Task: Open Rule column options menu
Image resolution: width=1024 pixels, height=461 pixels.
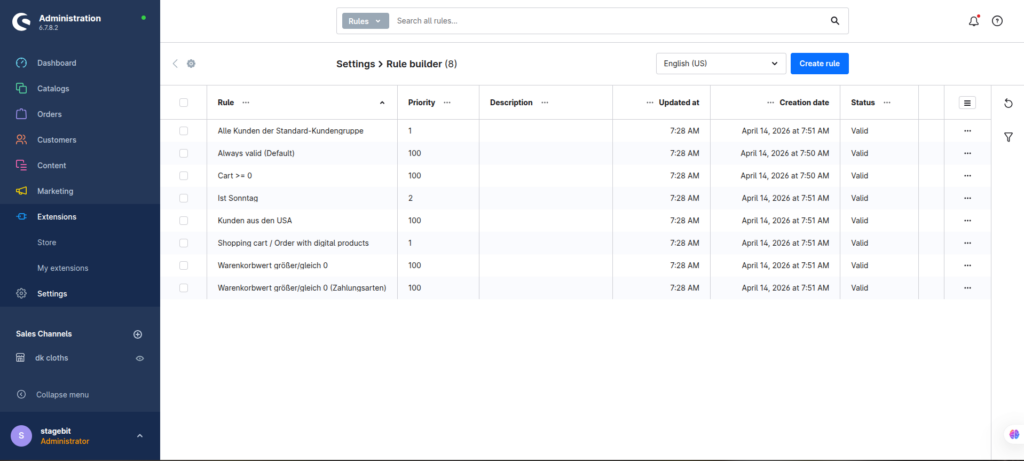Action: 246,103
